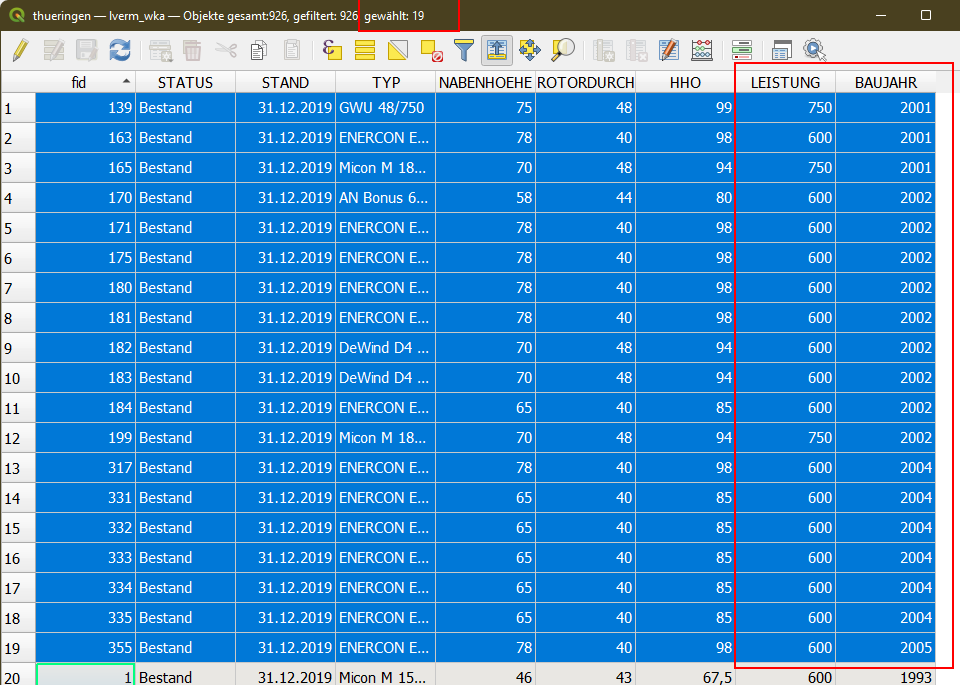Viewport: 960px width, 685px height.
Task: Click the BAUJAHR cell '2005'
Action: click(x=886, y=648)
